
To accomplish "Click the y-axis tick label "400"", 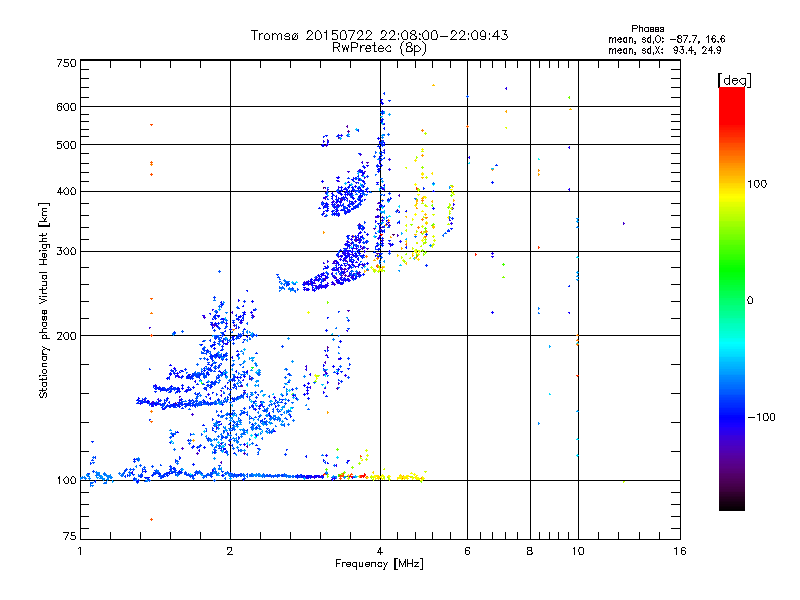I will coord(66,191).
